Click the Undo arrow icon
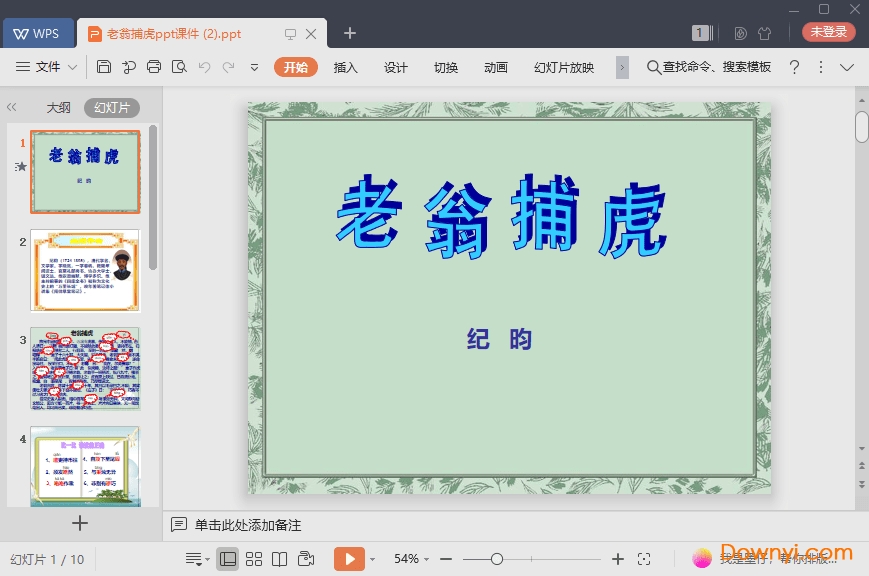This screenshot has width=869, height=576. [x=205, y=66]
